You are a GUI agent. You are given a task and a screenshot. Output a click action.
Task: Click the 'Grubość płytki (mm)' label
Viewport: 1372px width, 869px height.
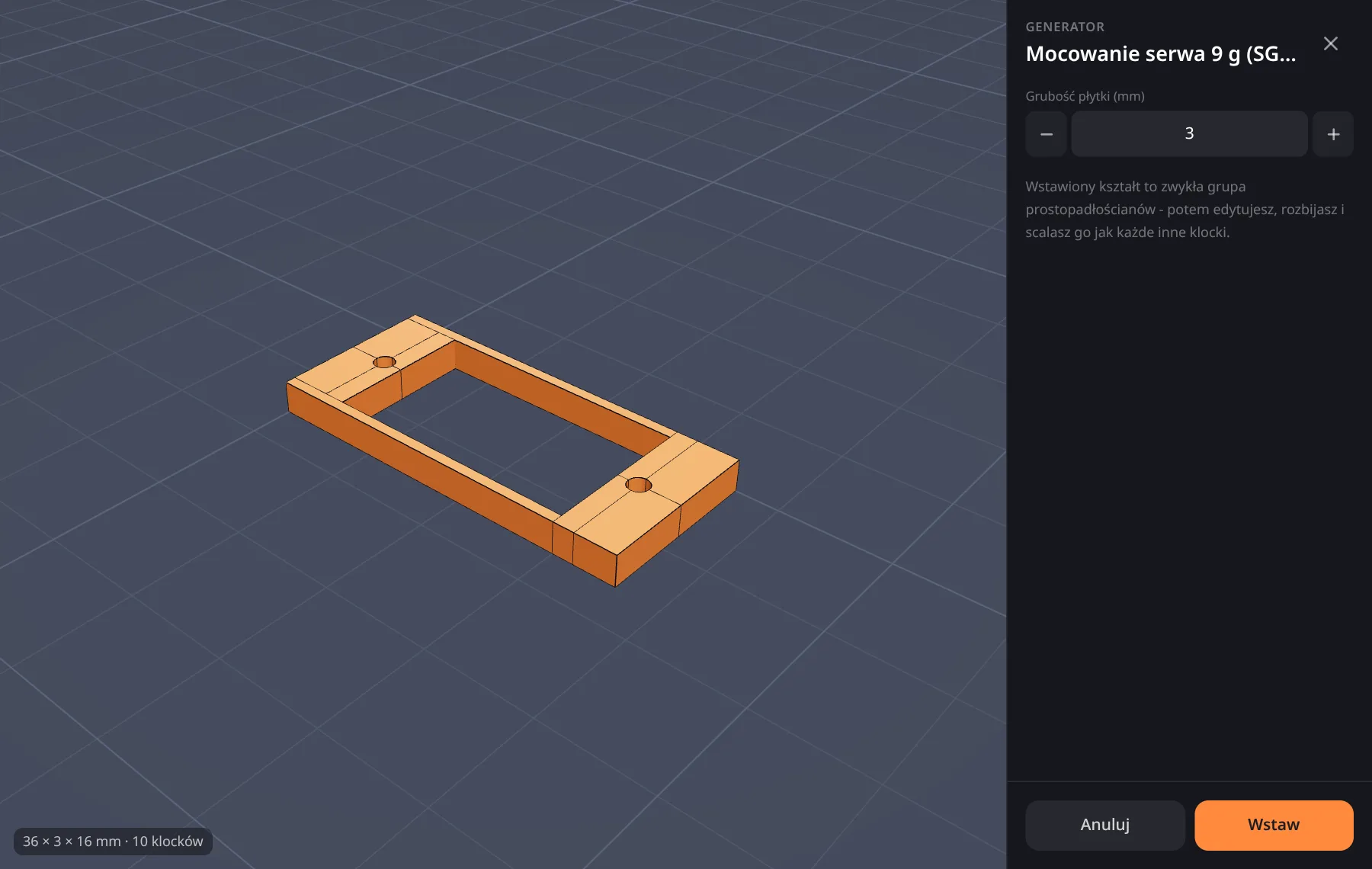tap(1085, 96)
